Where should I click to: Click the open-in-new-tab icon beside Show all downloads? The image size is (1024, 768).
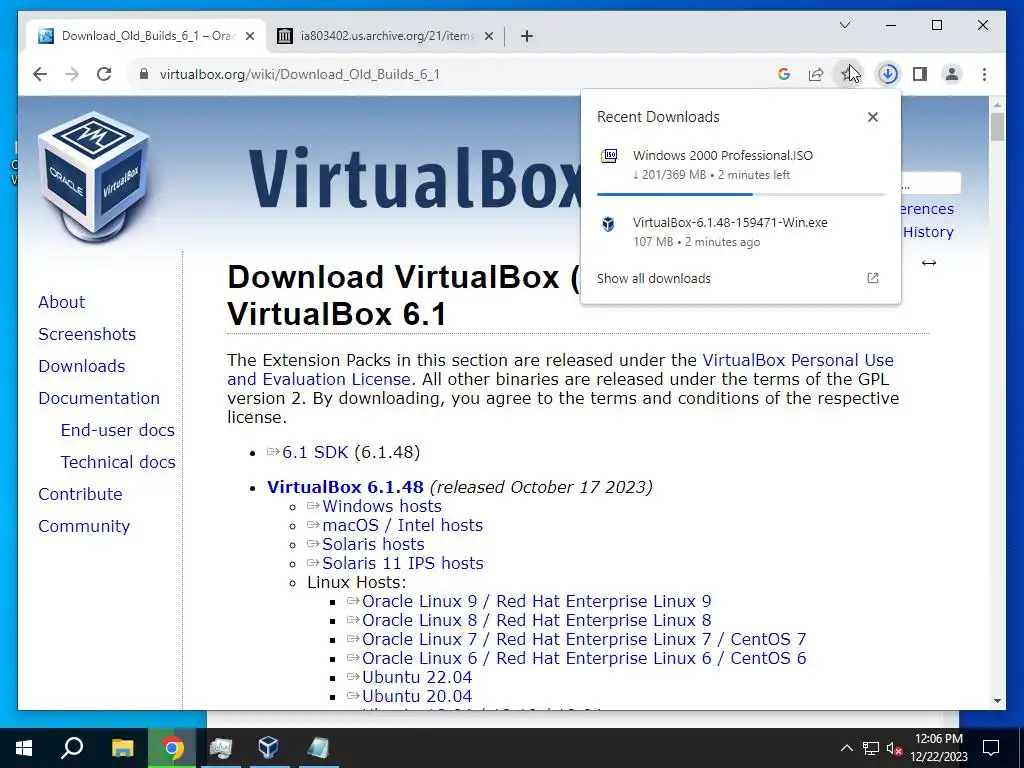872,278
